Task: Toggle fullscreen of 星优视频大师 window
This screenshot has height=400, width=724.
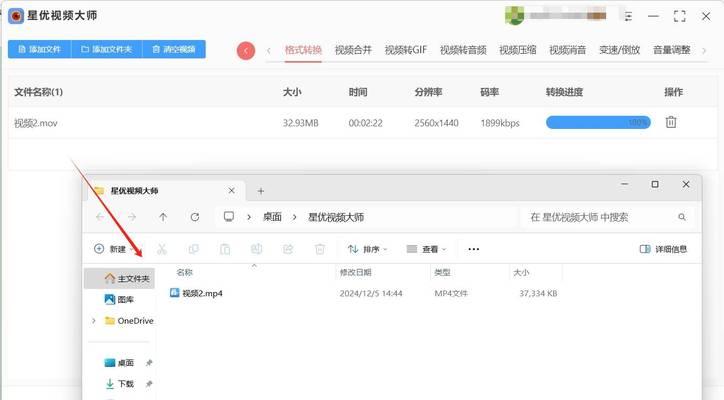Action: coord(680,17)
